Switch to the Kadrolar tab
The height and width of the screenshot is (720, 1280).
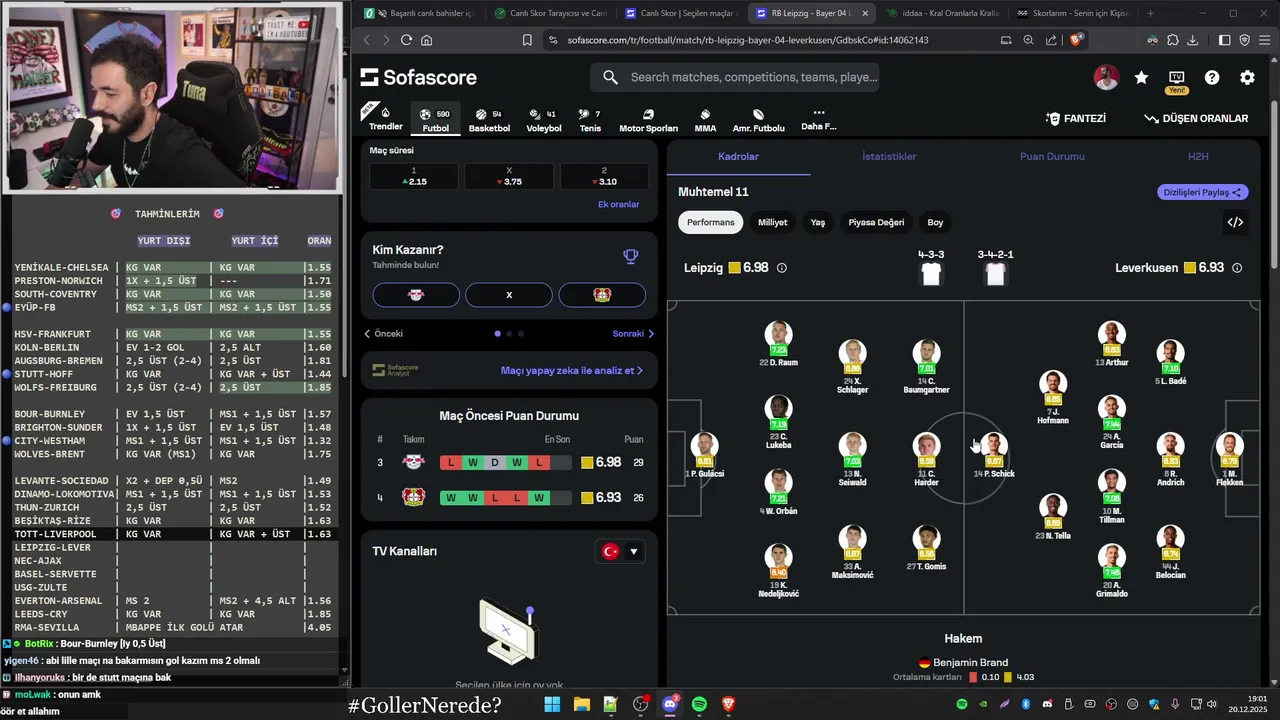pyautogui.click(x=738, y=156)
